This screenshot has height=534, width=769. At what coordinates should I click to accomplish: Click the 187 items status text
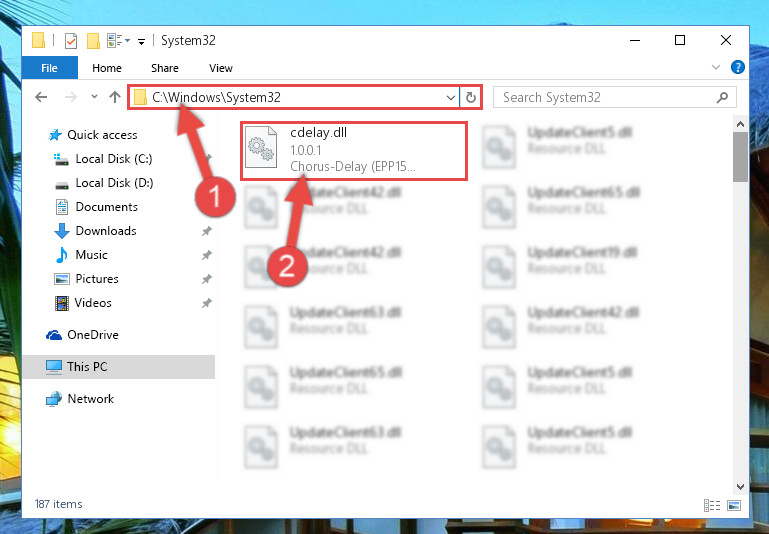click(58, 504)
